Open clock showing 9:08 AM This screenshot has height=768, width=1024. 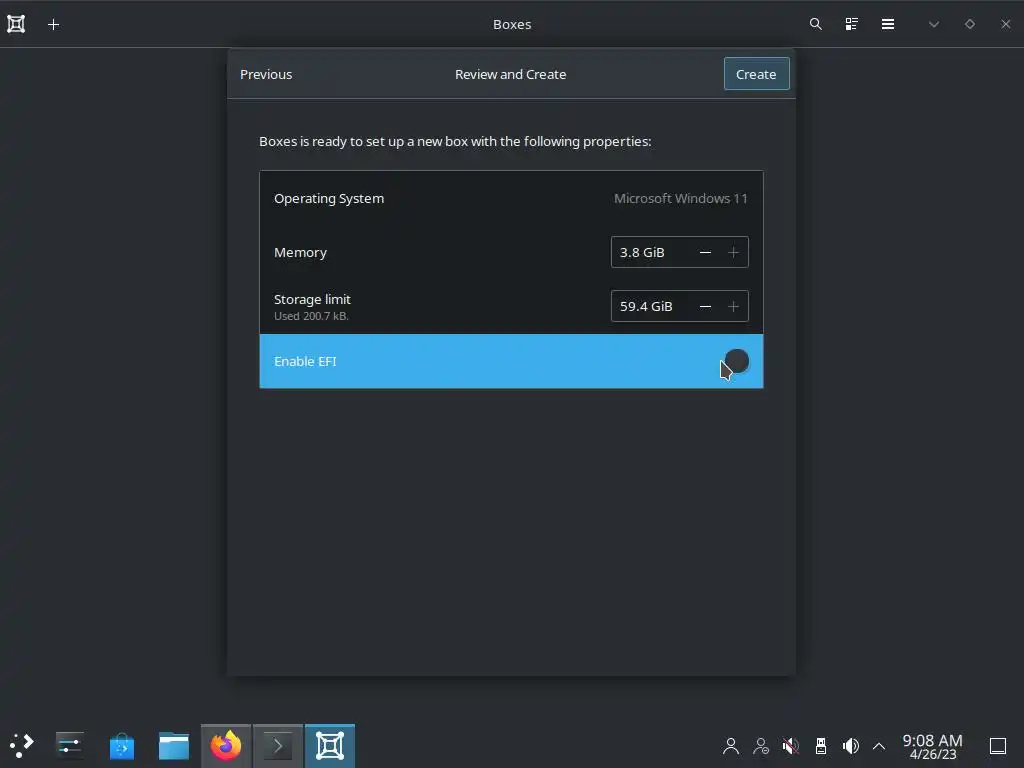pos(933,746)
